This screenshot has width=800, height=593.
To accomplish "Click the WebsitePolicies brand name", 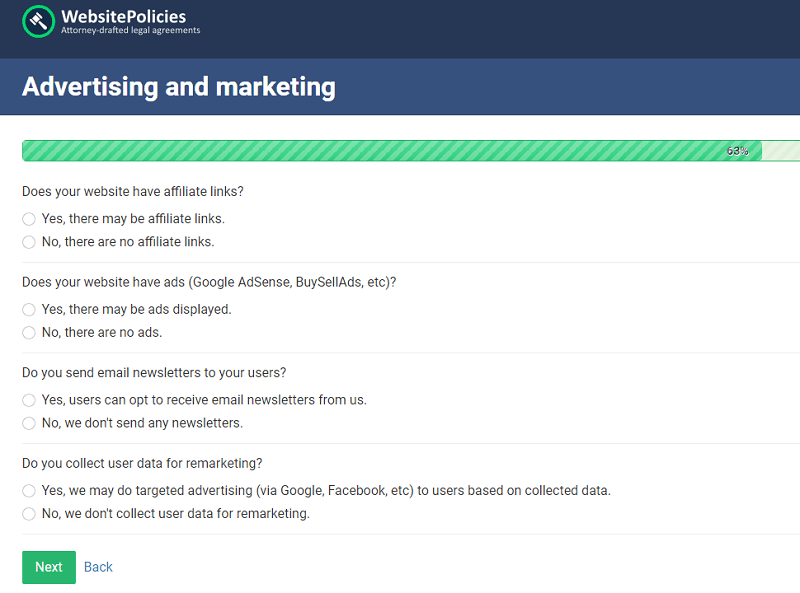I will click(123, 16).
